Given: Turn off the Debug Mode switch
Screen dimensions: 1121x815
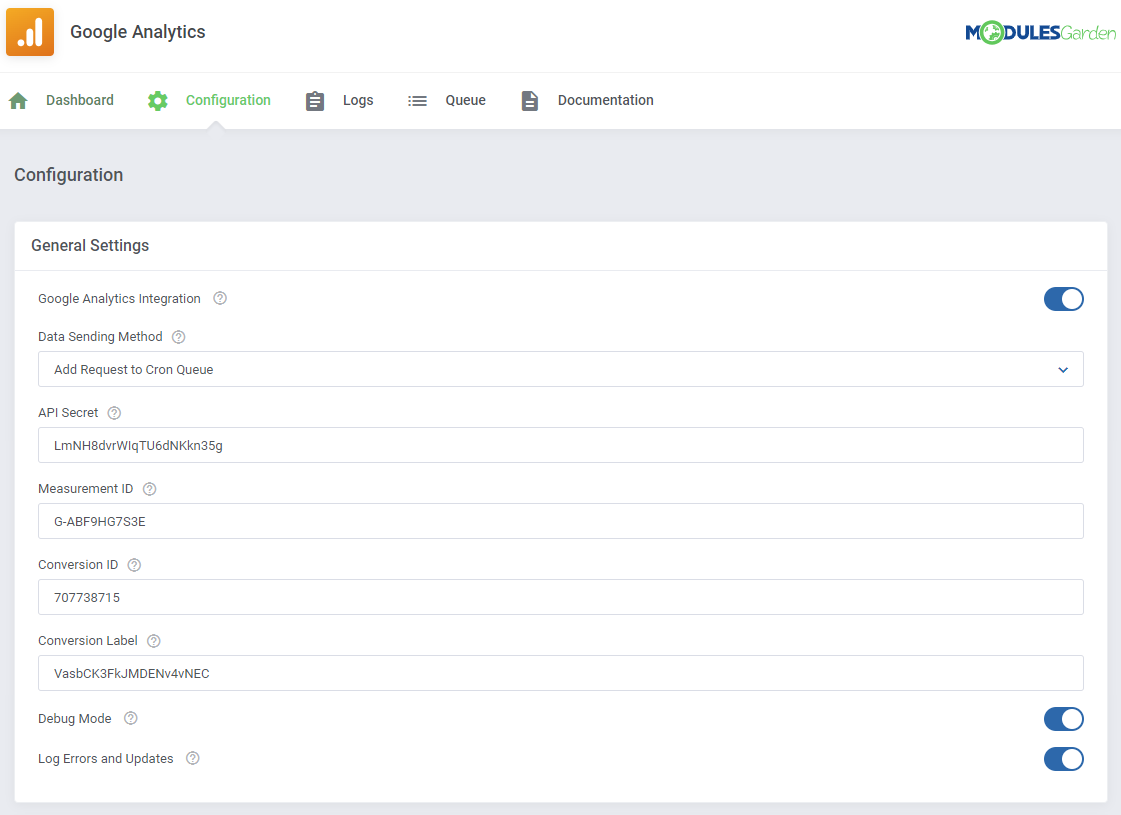Looking at the screenshot, I should (x=1064, y=719).
